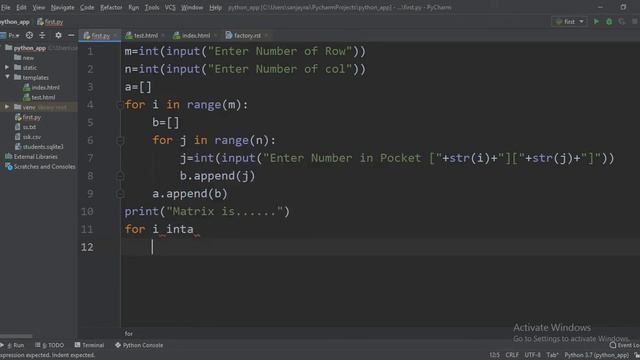
Task: Close the factory.rst editor tab
Action: point(266,36)
